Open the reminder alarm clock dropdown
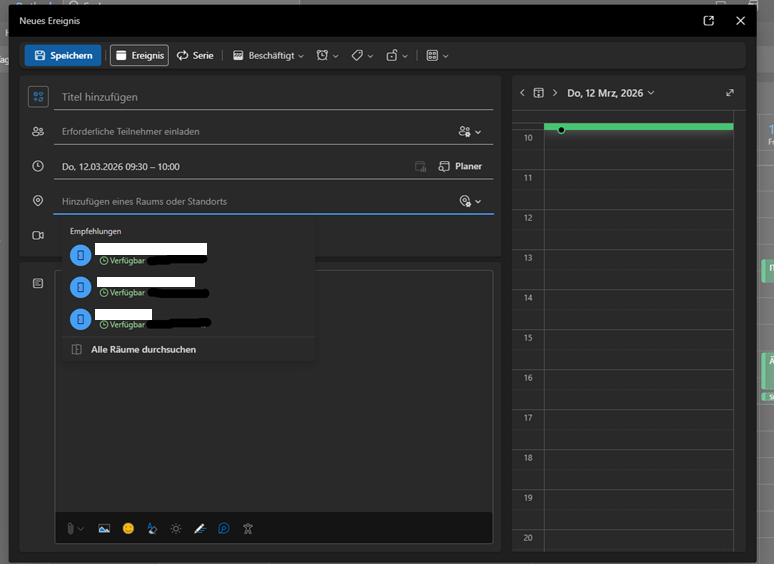 pos(327,55)
